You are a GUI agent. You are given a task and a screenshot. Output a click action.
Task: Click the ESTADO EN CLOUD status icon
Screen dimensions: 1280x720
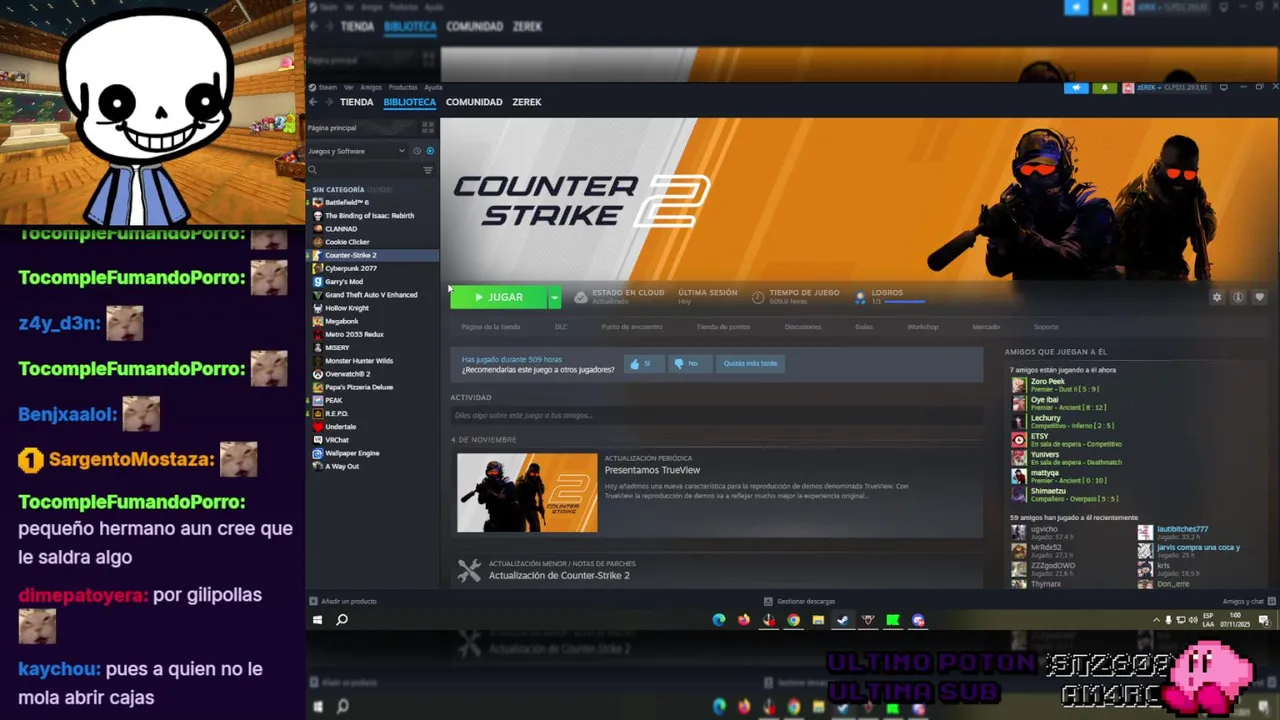click(581, 297)
